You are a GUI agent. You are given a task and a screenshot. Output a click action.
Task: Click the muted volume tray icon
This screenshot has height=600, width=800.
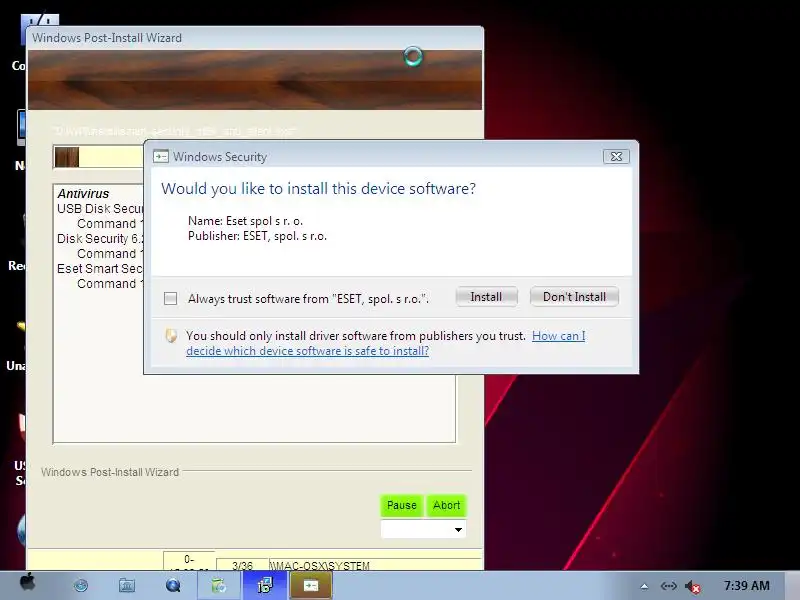pos(692,587)
